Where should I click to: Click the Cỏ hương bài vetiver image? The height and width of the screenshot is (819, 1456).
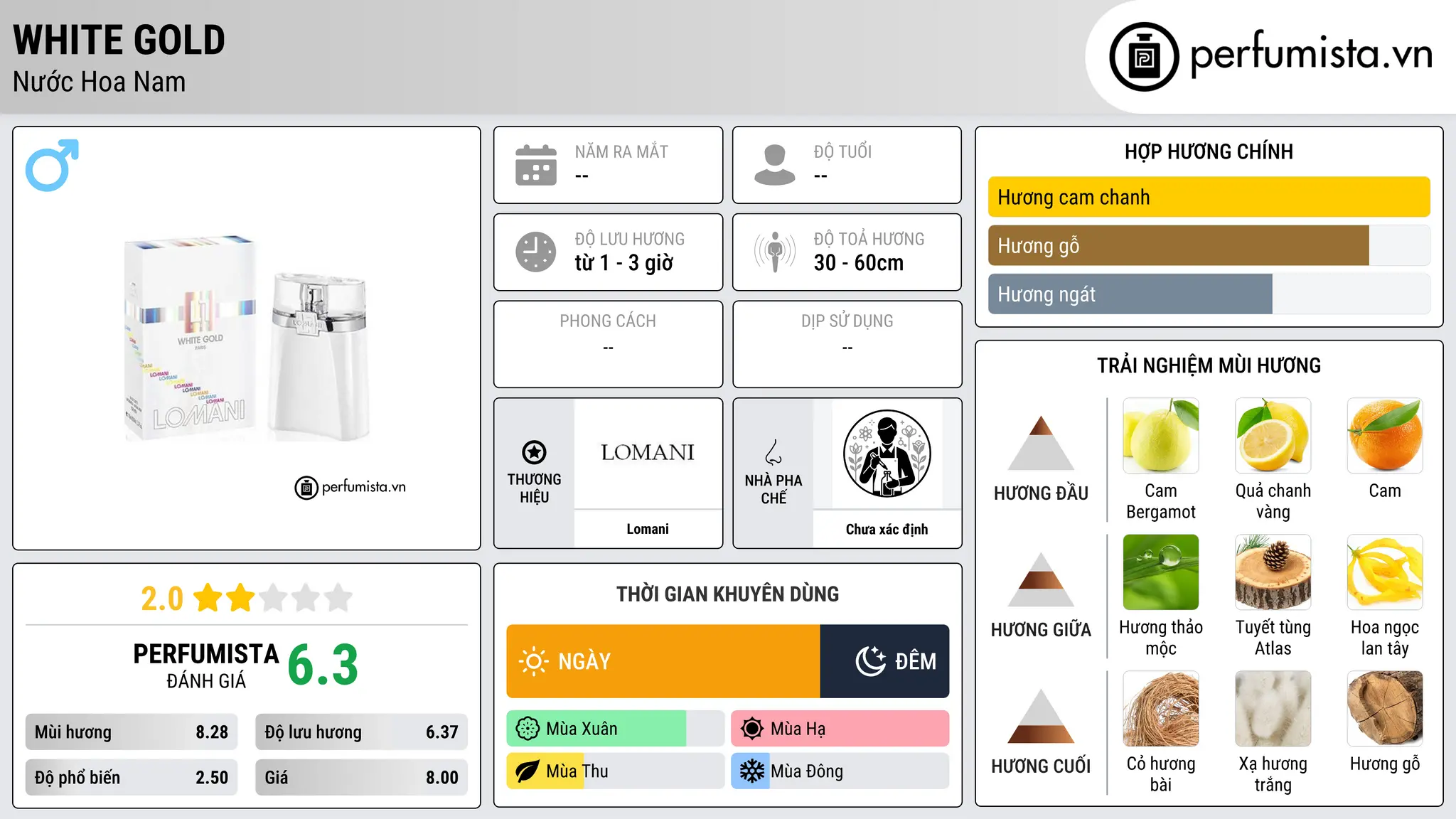(1161, 709)
